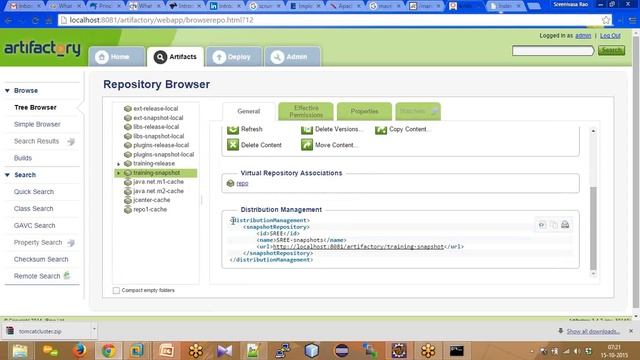Viewport: 640px width, 360px height.
Task: Open Firefox from the taskbar
Action: pos(79,351)
